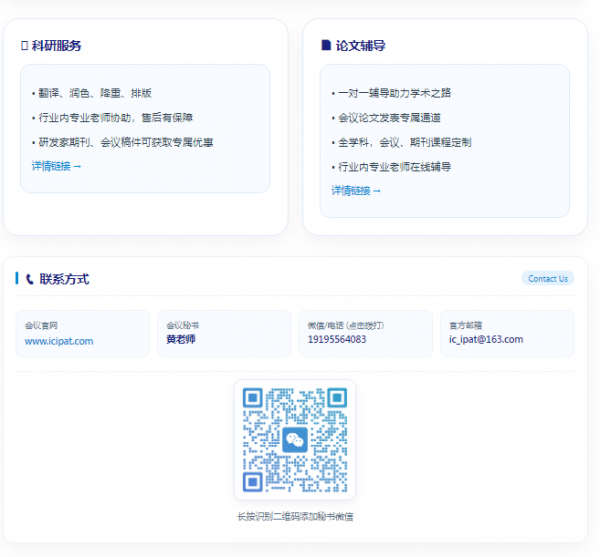The image size is (600, 557).
Task: Click 一对一辅导助力学术之路 bullet
Action: (391, 93)
